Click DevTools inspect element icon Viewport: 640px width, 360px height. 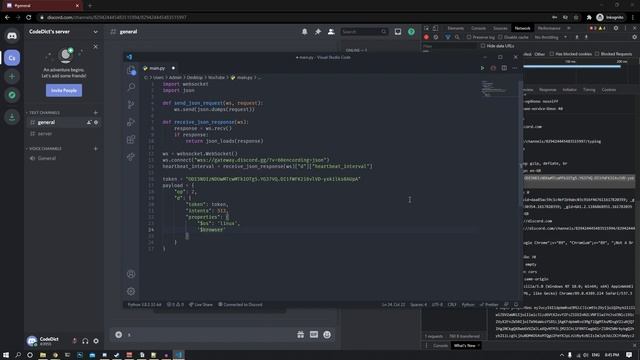coord(427,28)
